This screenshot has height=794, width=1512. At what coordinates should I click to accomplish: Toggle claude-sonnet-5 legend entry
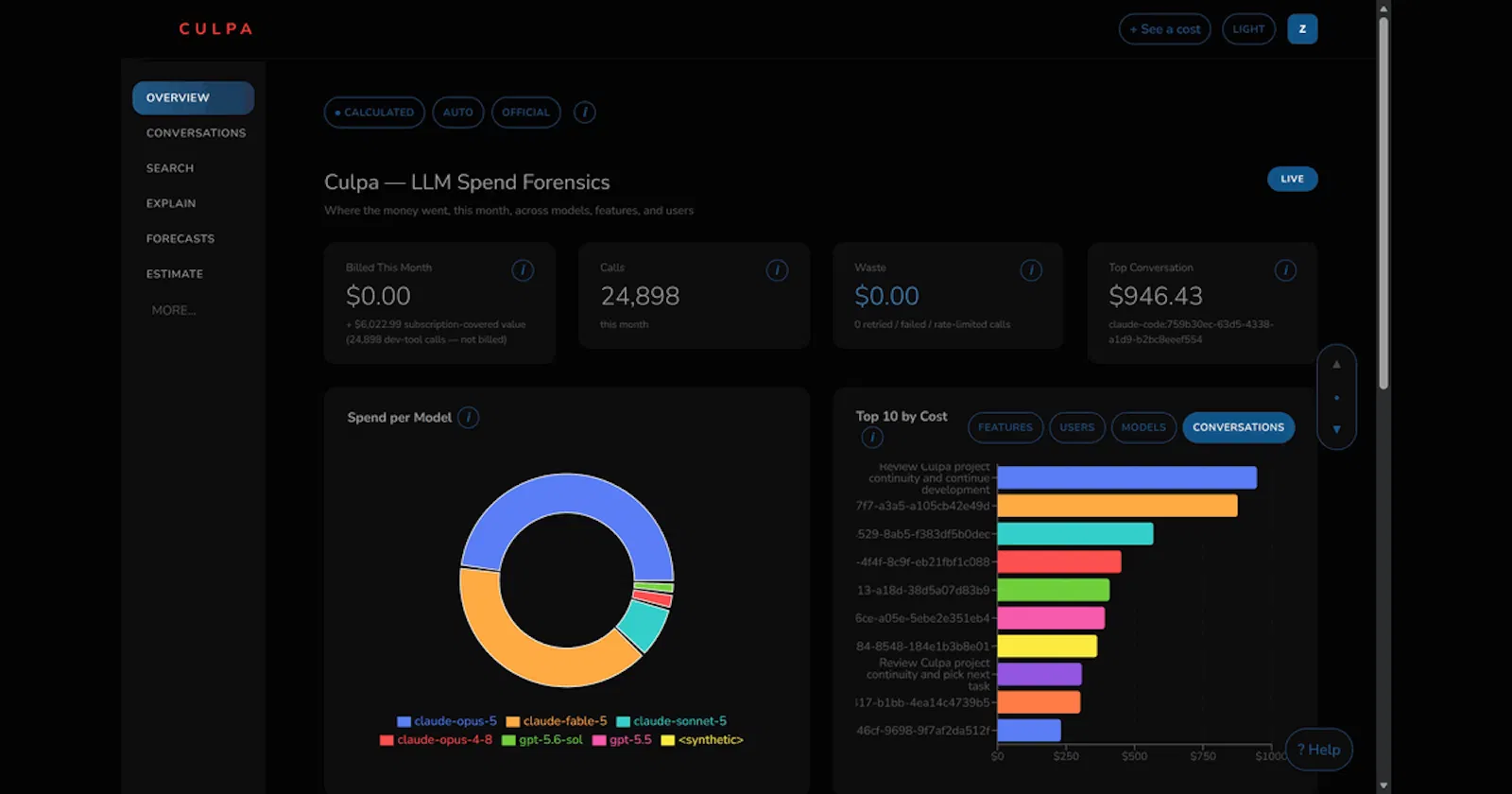[672, 721]
